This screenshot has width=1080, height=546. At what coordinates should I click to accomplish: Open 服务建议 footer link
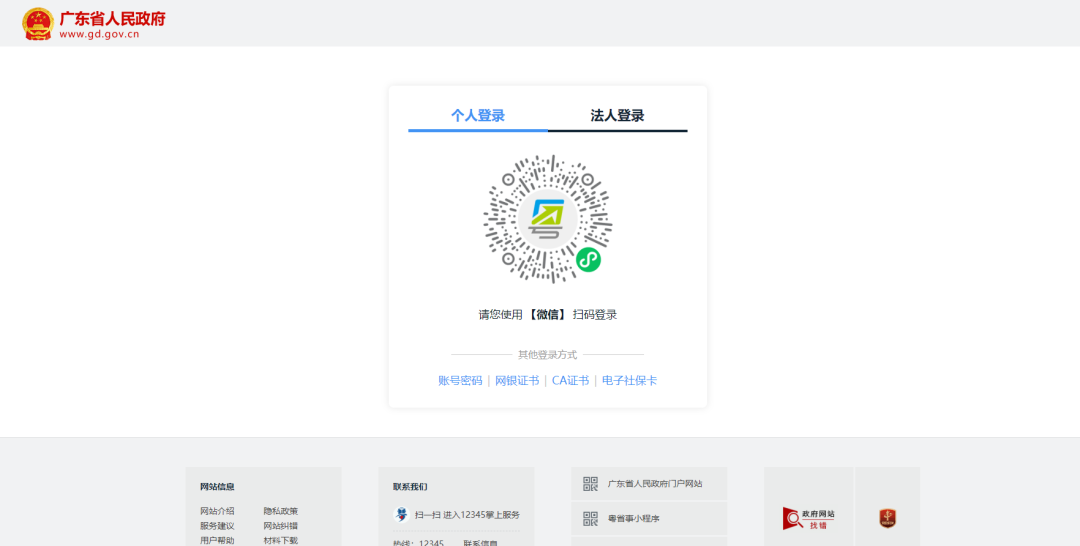217,526
